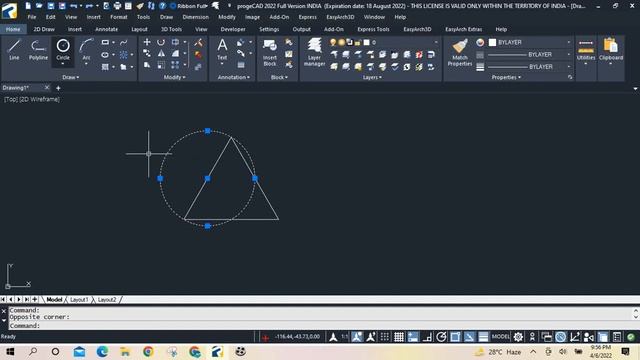
Task: Click the Save icon in quick access toolbar
Action: point(51,6)
